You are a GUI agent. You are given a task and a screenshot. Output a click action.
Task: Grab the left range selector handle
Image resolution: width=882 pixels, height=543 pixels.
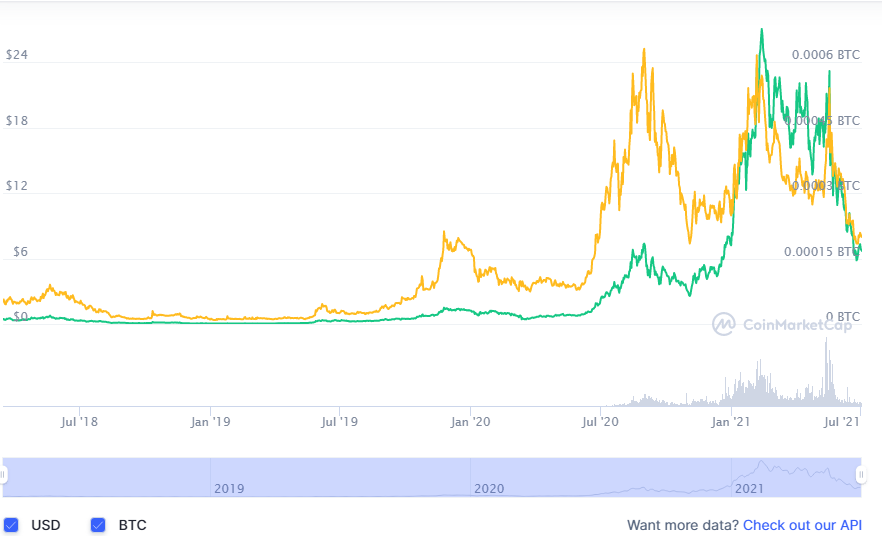point(3,475)
